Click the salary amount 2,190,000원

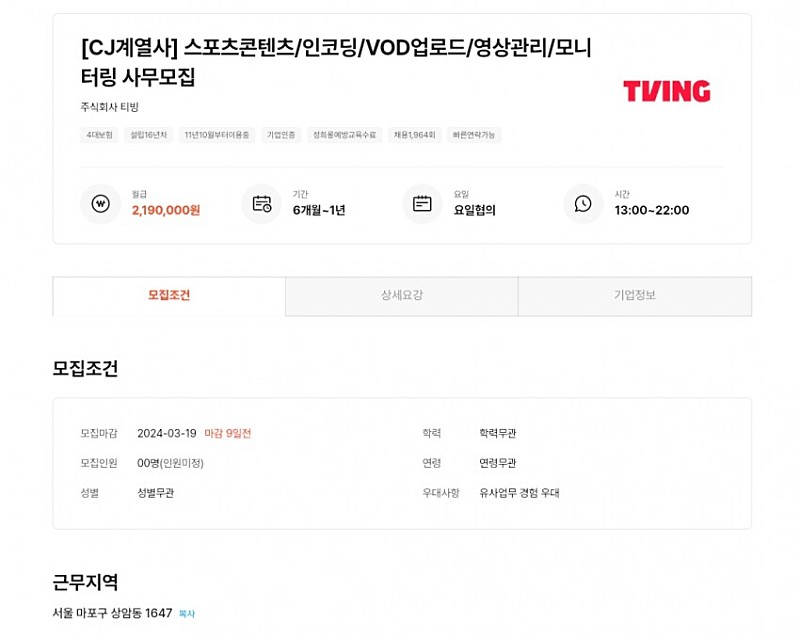pyautogui.click(x=166, y=210)
